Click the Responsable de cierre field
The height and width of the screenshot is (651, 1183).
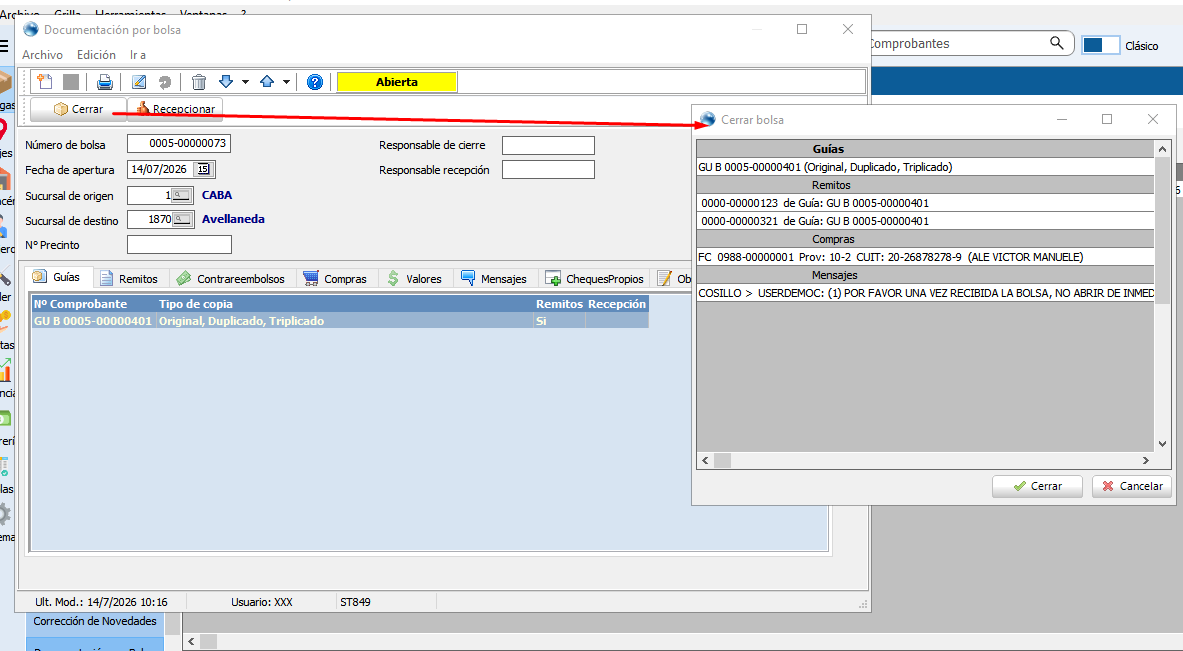(548, 146)
